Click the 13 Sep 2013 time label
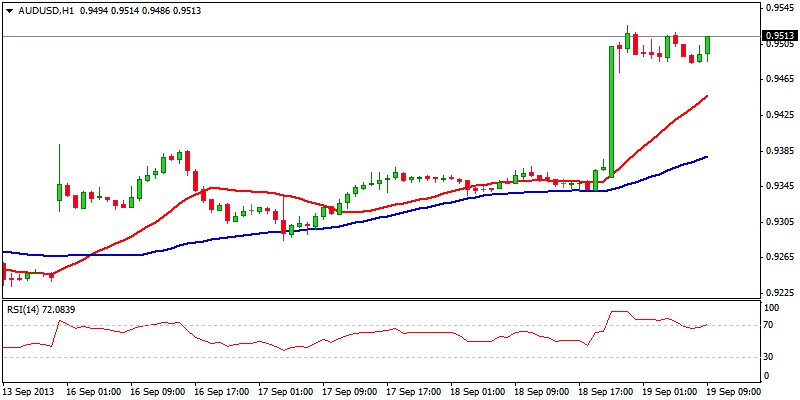Viewport: 800px width, 400px height. tap(26, 392)
